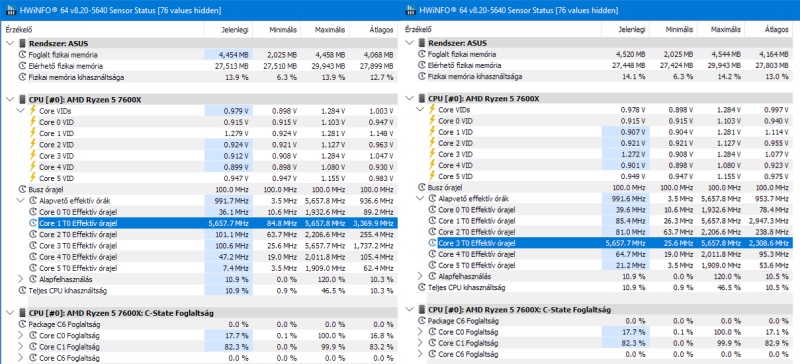The image size is (800, 364).
Task: Click lightning icon beside Core VIDs in right window
Action: (x=433, y=109)
